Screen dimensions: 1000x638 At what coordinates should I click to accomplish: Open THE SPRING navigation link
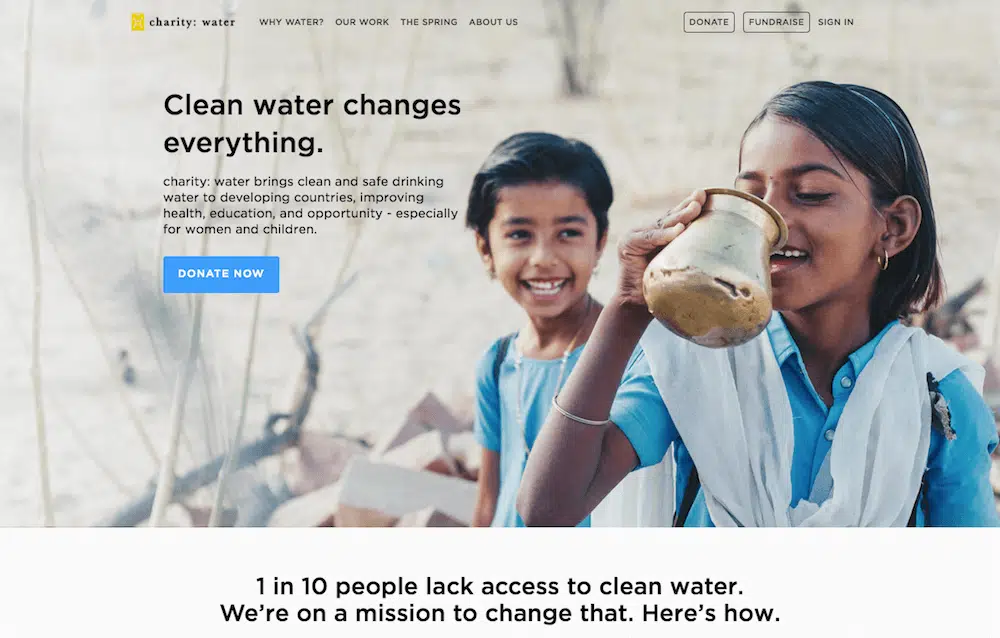(429, 22)
